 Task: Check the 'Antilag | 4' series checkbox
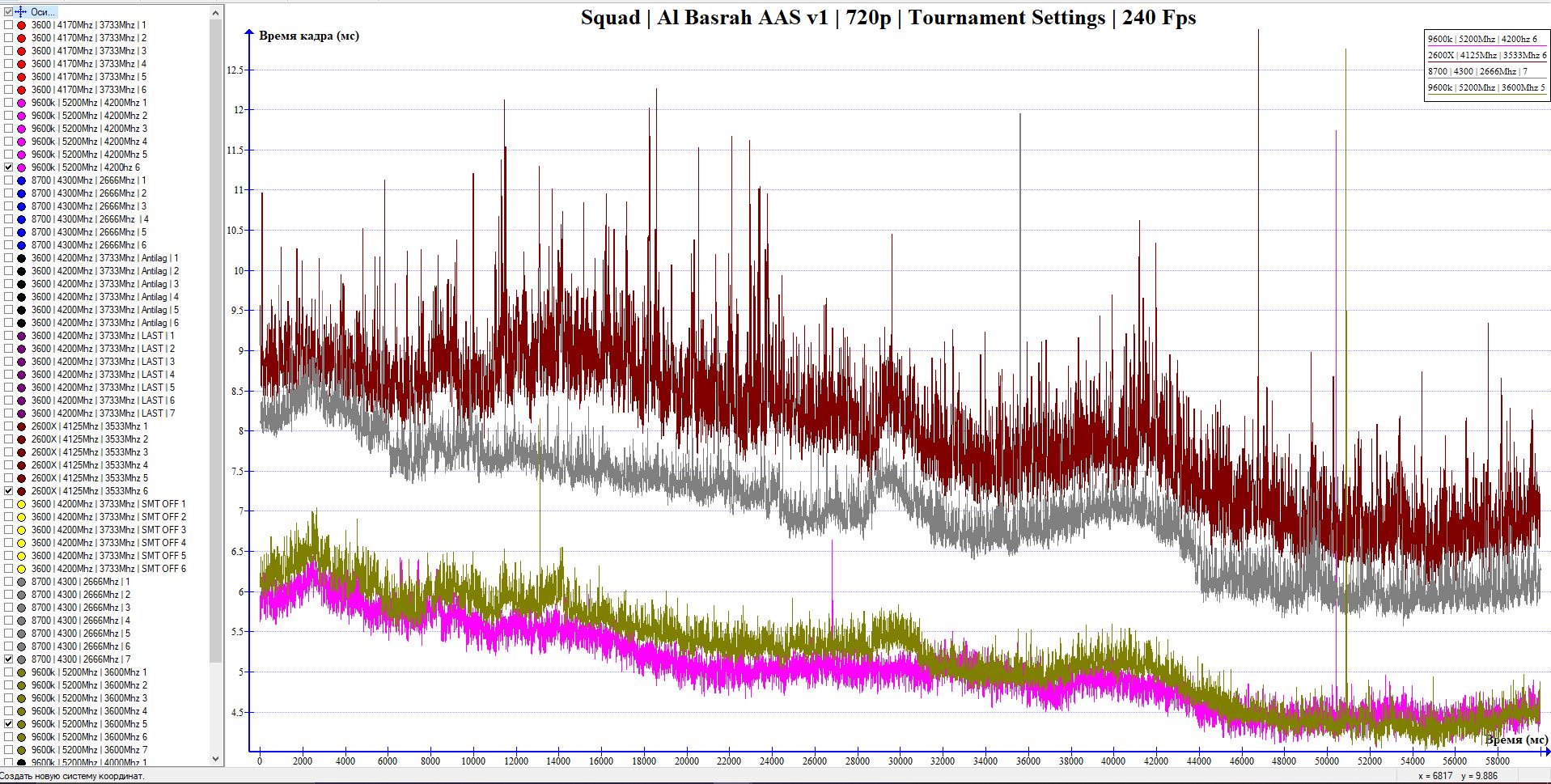[x=8, y=297]
